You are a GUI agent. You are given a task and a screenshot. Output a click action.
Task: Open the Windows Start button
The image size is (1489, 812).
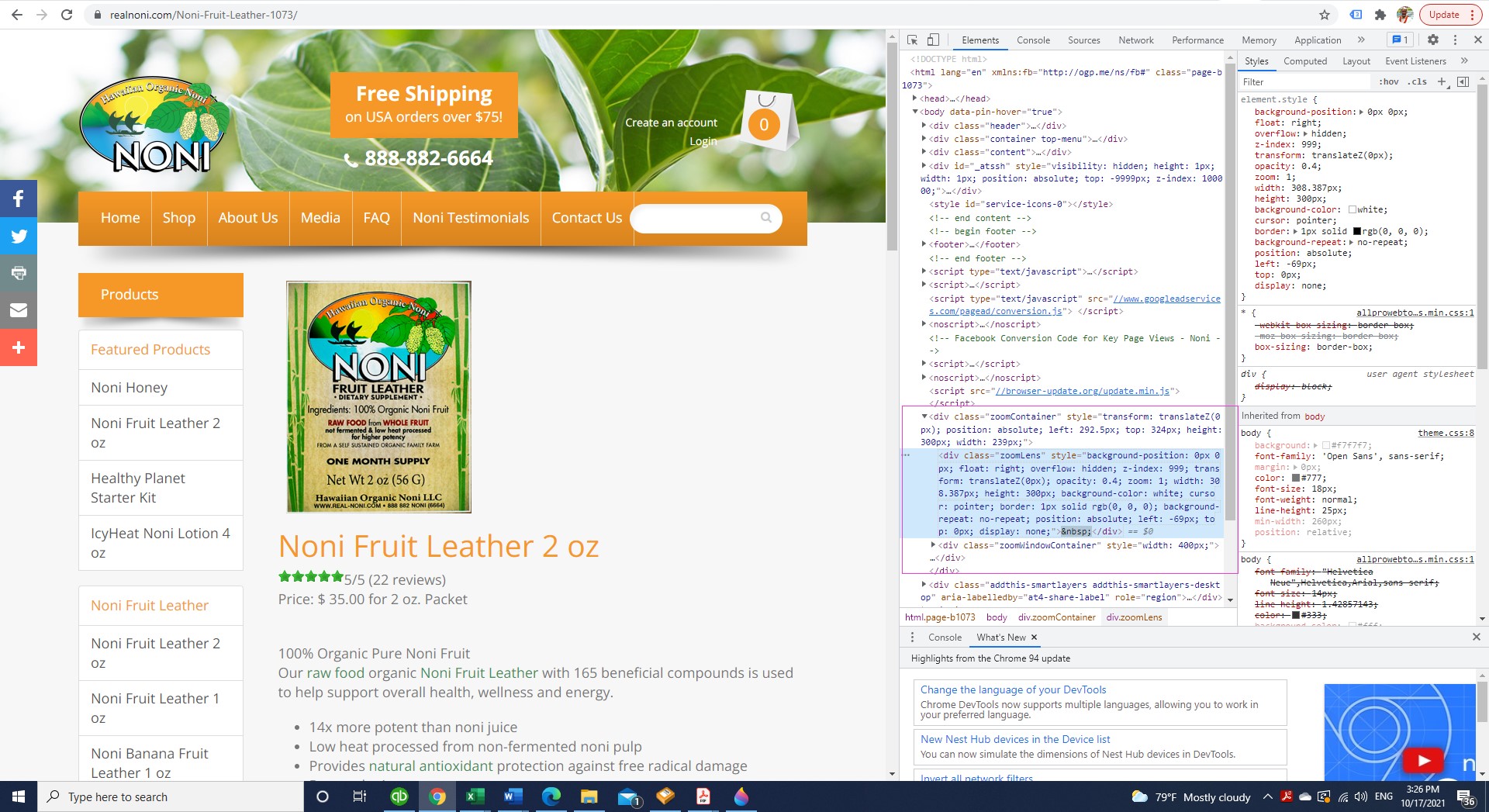coord(19,796)
